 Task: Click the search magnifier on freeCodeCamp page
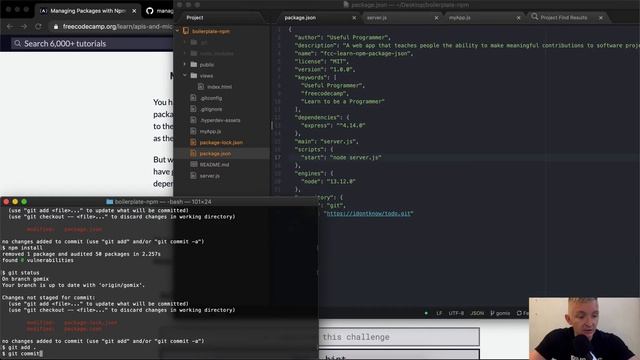pyautogui.click(x=18, y=43)
